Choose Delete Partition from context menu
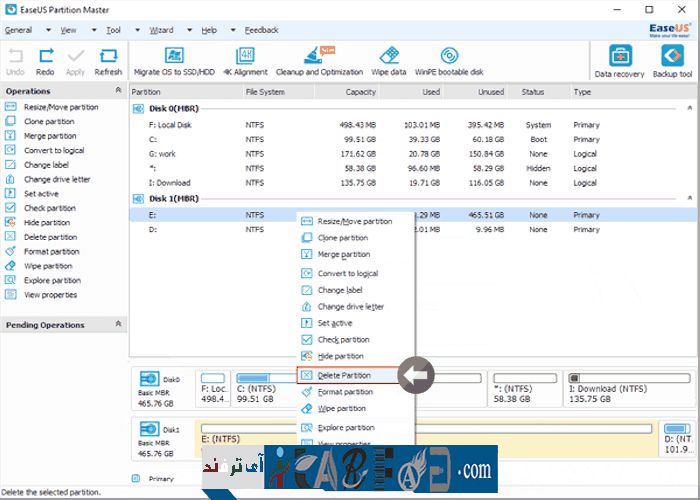Image resolution: width=700 pixels, height=500 pixels. pyautogui.click(x=344, y=375)
